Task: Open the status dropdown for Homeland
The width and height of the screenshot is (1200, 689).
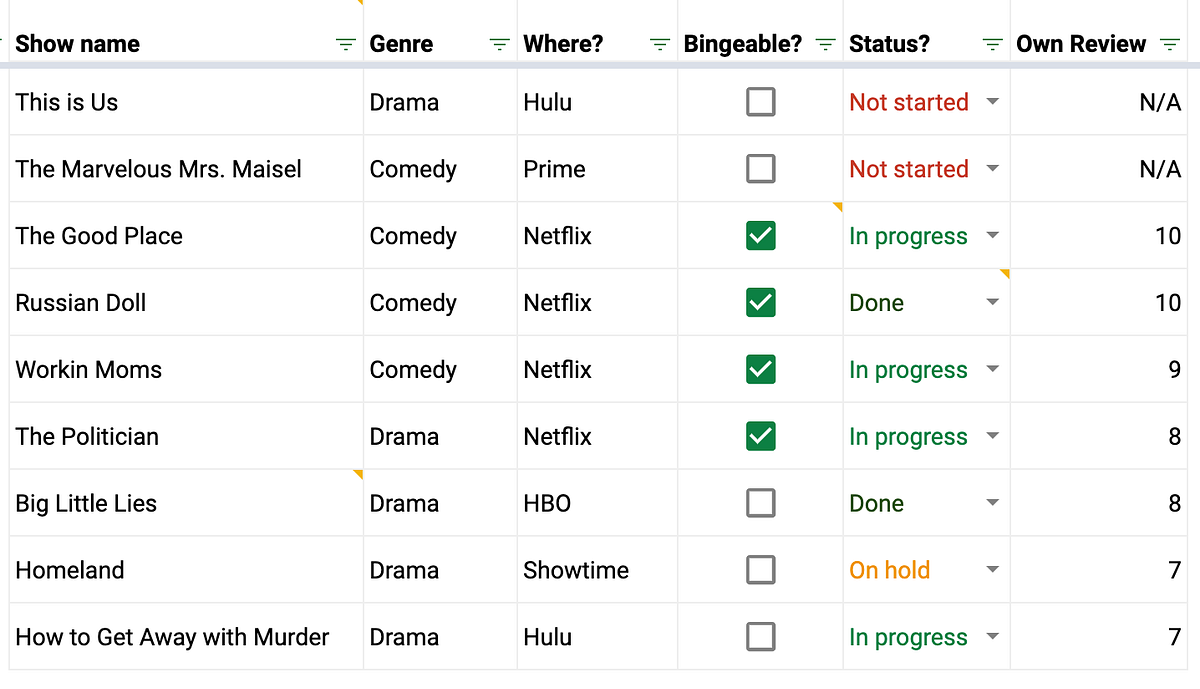Action: point(993,569)
